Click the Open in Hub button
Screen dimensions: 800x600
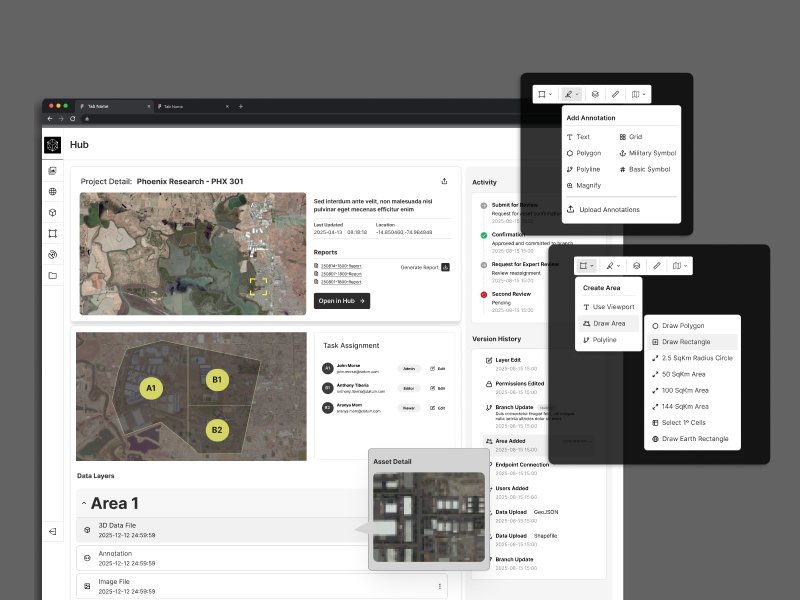tap(342, 301)
